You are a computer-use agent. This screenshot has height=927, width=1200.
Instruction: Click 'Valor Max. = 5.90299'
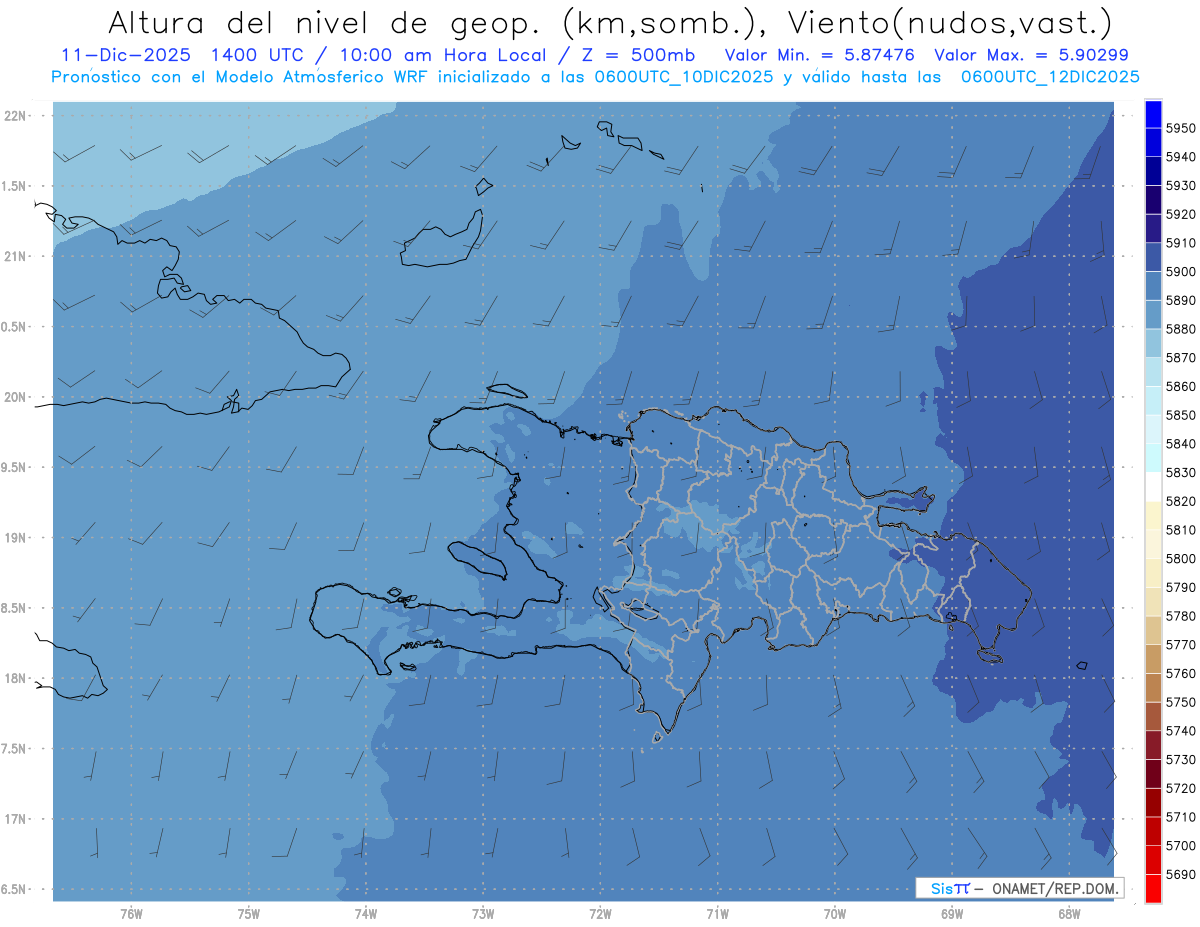[1031, 55]
